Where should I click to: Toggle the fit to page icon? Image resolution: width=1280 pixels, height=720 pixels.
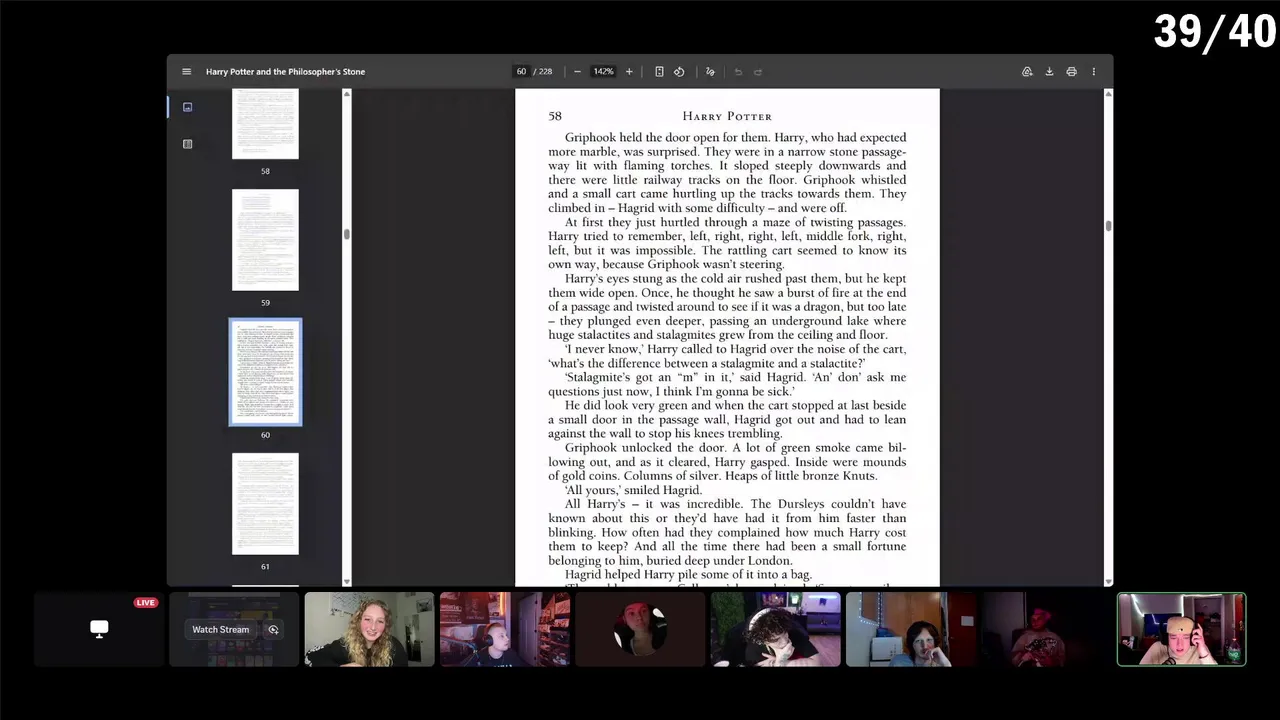point(659,72)
